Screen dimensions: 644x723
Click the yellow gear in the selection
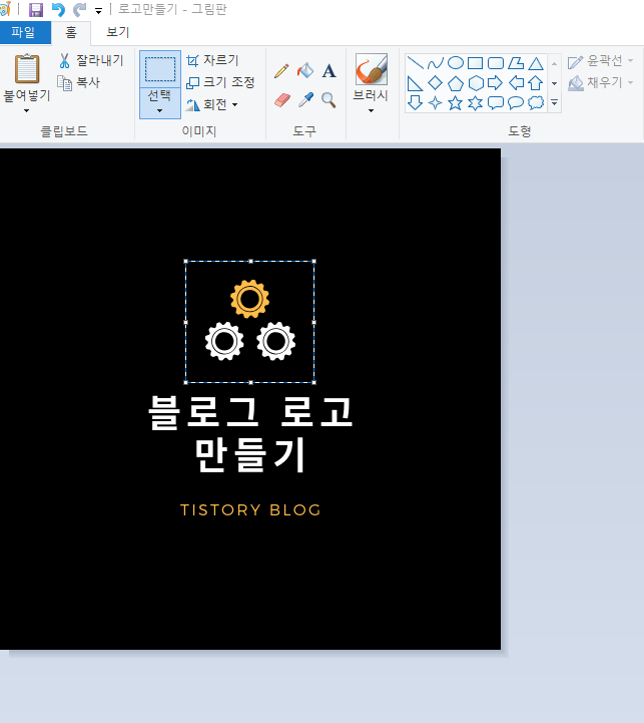pos(250,299)
